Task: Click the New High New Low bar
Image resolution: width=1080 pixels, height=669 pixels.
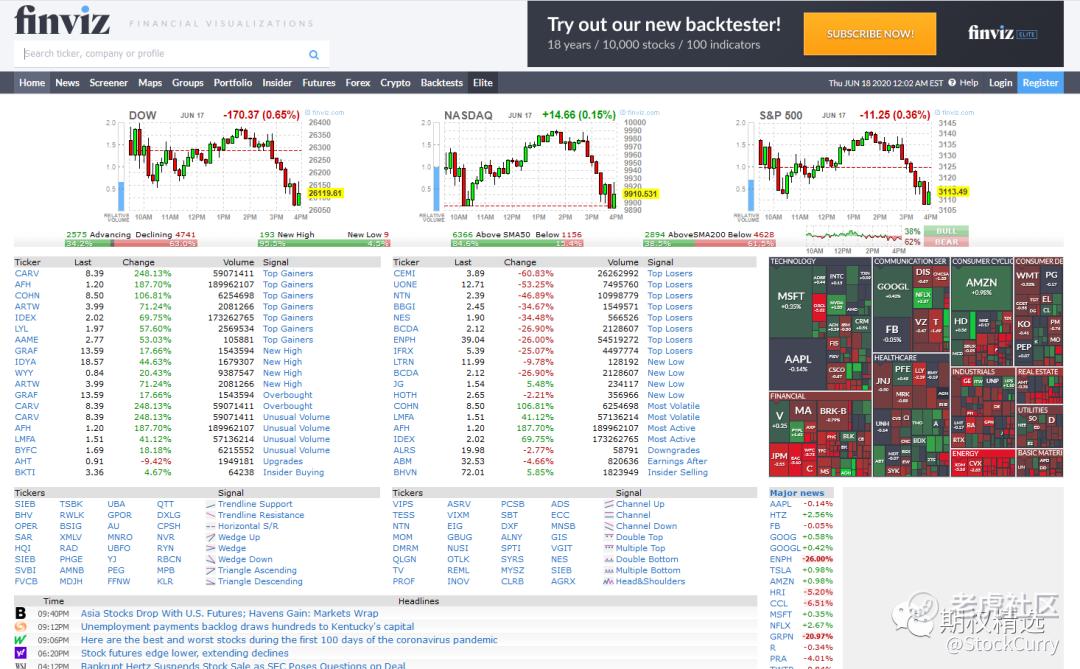Action: click(324, 243)
